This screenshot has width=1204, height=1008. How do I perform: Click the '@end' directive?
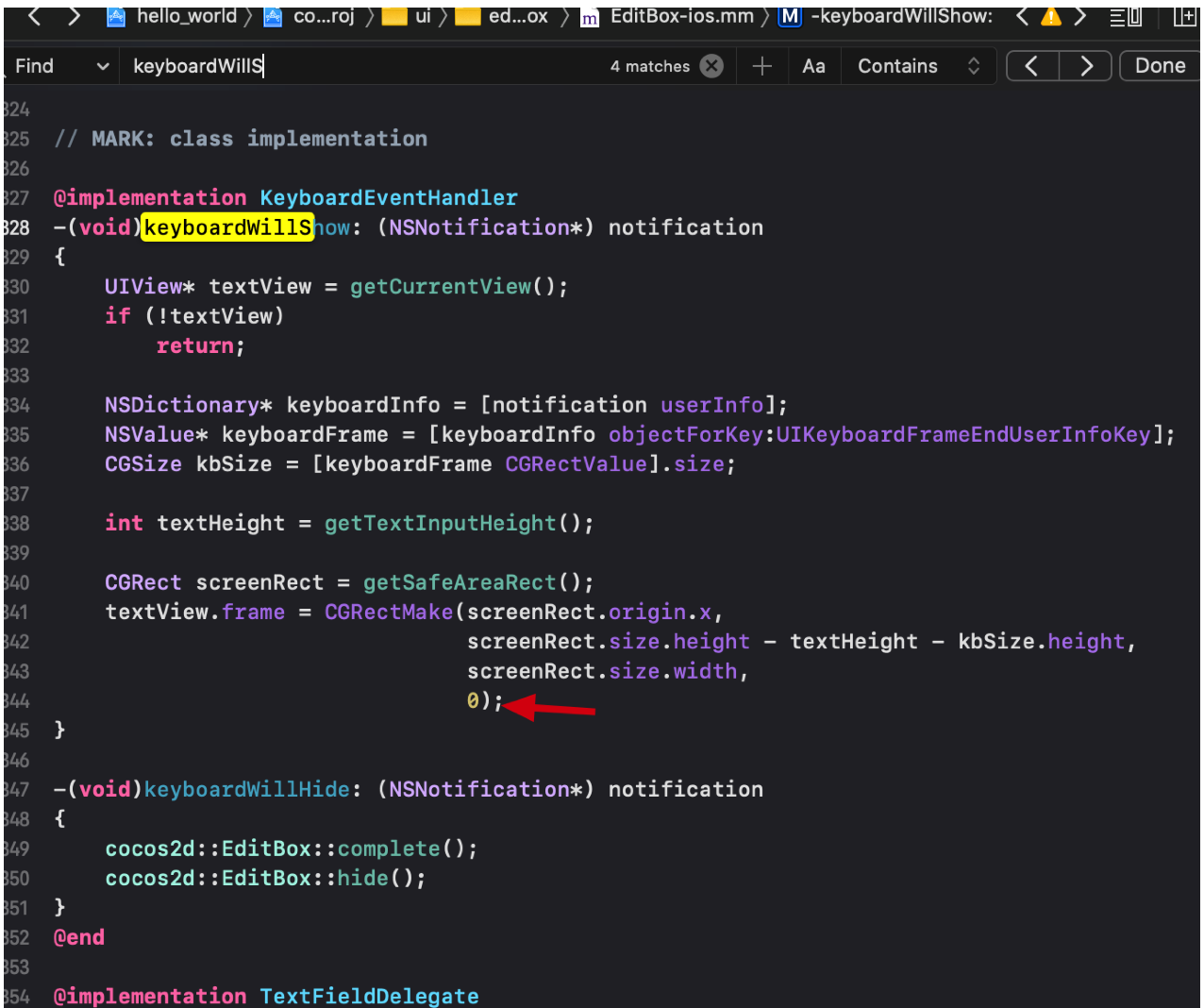point(79,937)
